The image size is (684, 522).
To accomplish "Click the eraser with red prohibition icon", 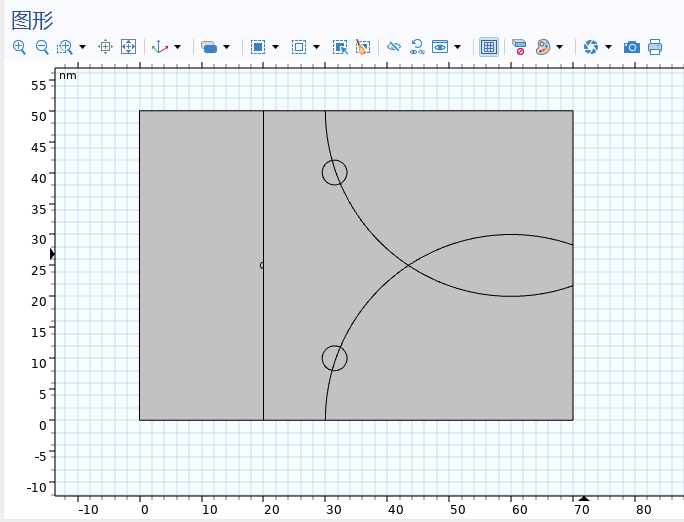I will click(x=519, y=47).
